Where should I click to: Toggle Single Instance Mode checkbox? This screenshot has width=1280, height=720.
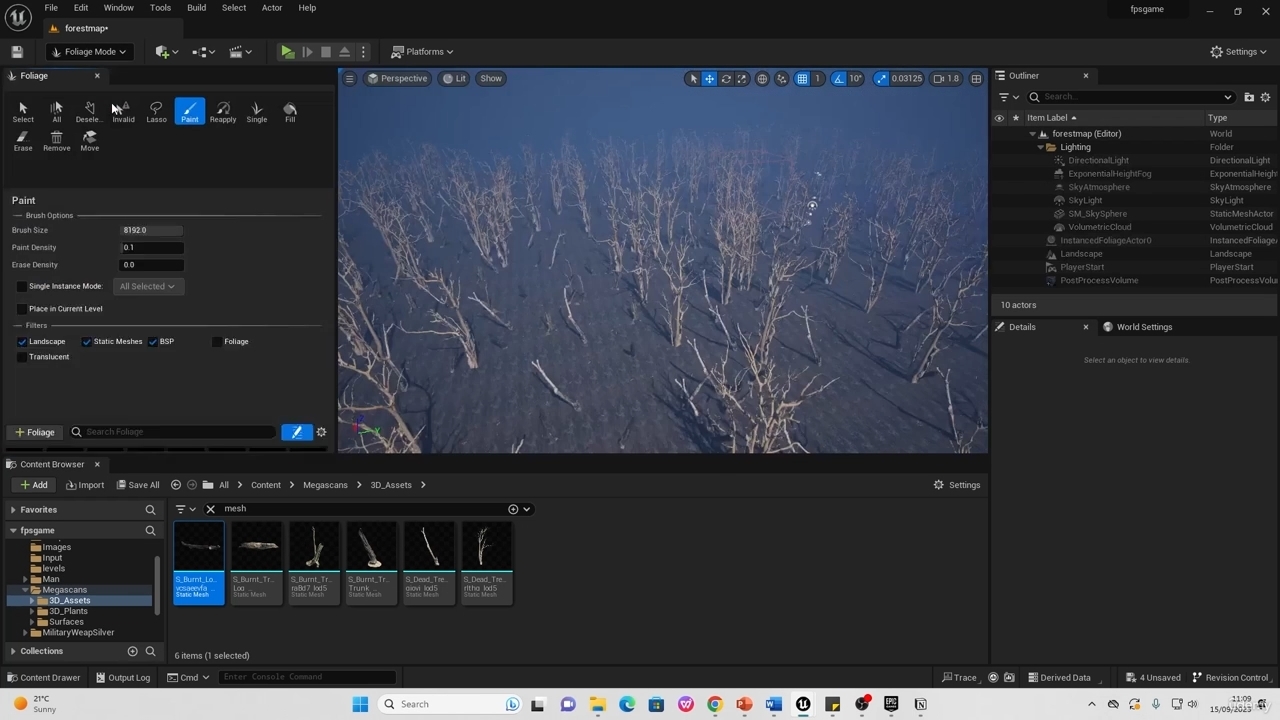22,287
